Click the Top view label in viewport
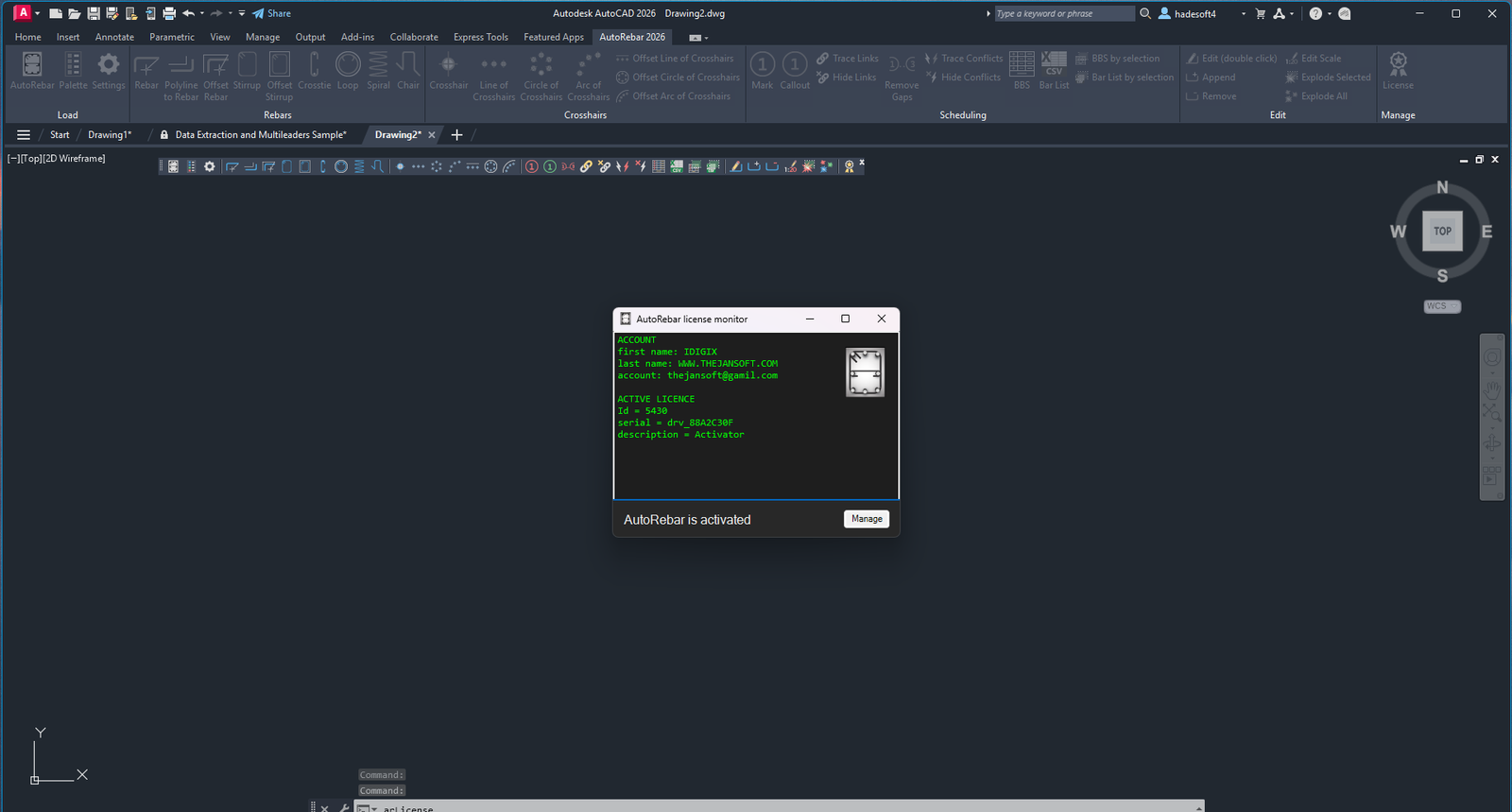Image resolution: width=1512 pixels, height=812 pixels. (31, 159)
